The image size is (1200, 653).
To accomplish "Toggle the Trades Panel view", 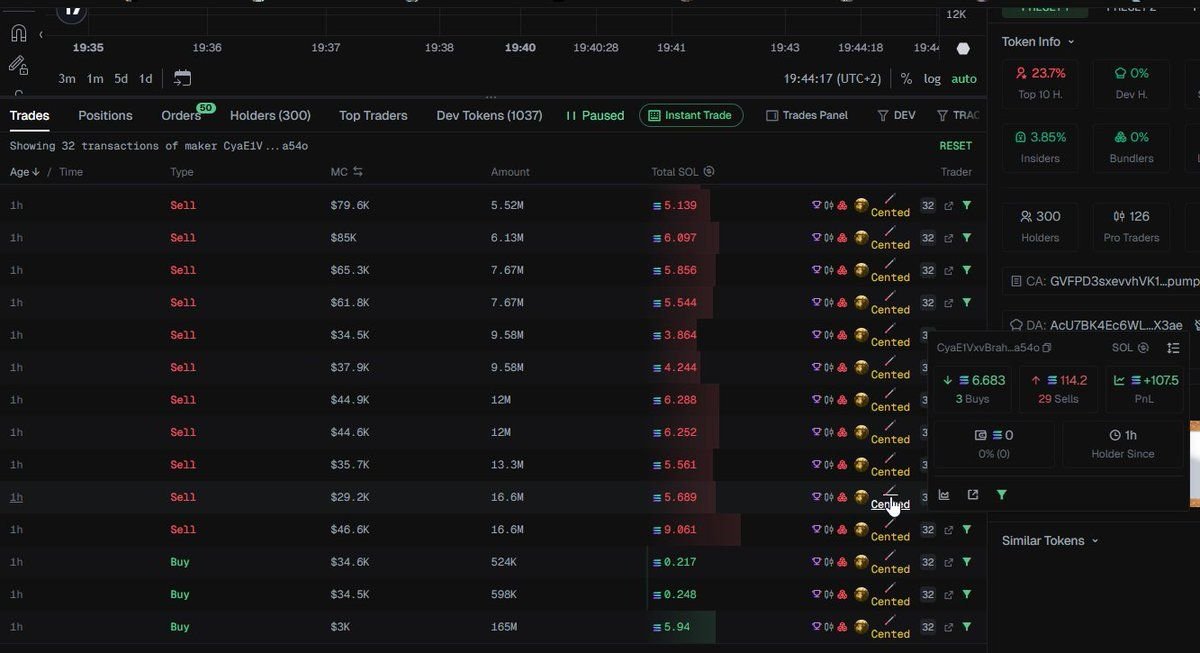I will [807, 115].
